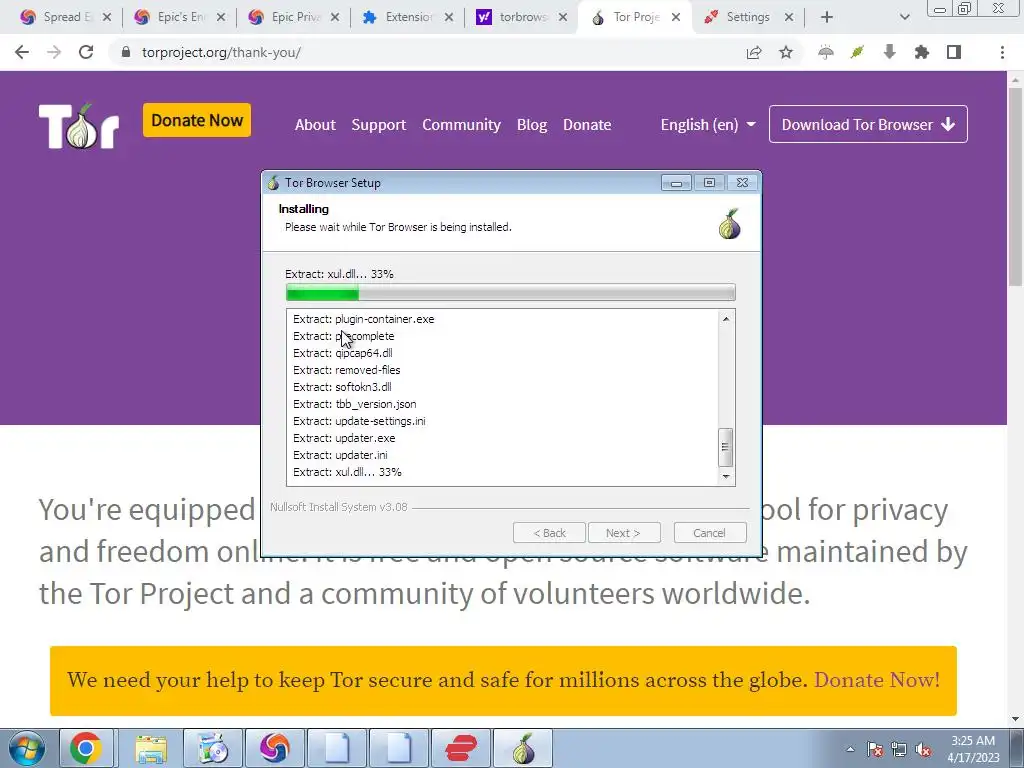Open the Blog nav link

coord(532,124)
